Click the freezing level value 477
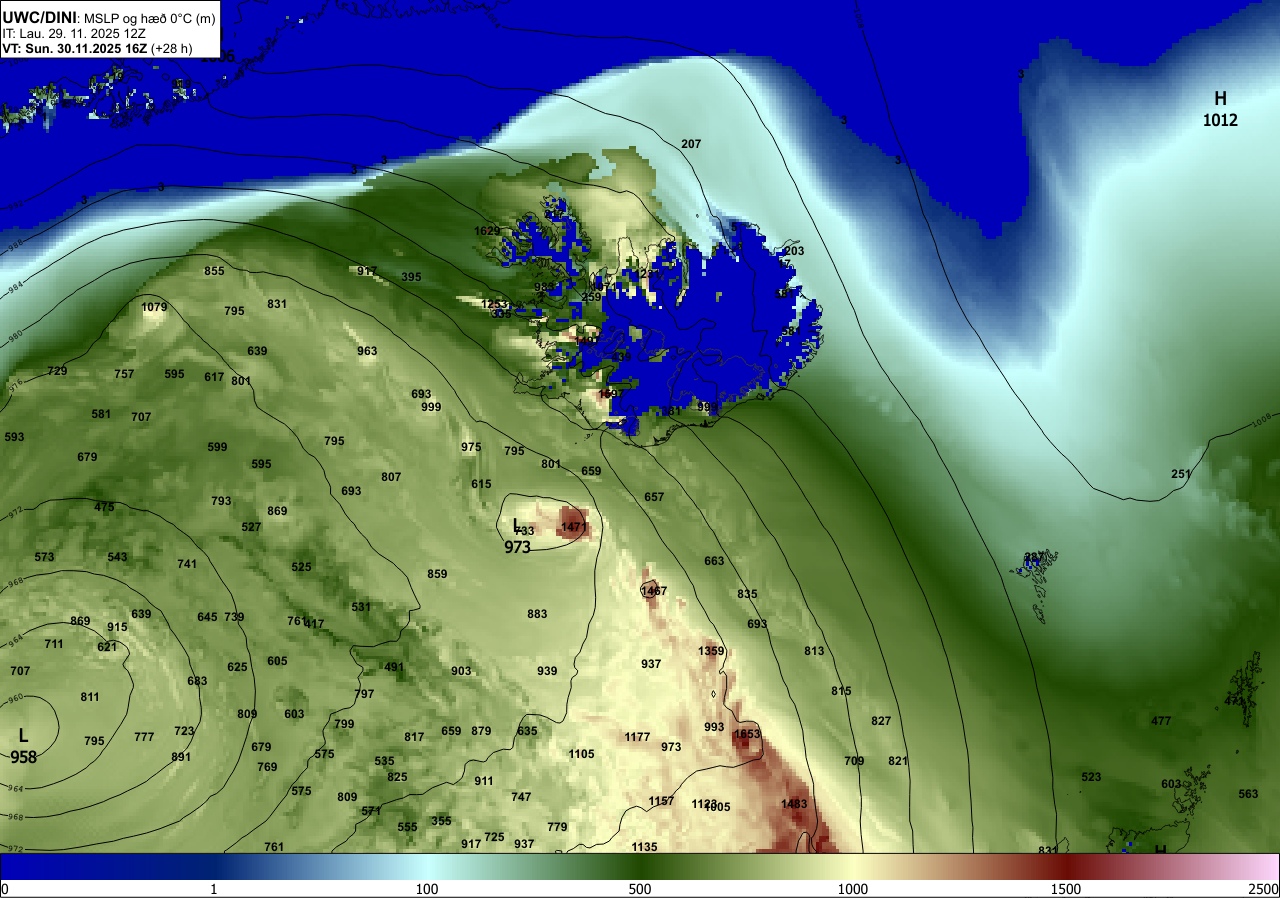 1161,721
